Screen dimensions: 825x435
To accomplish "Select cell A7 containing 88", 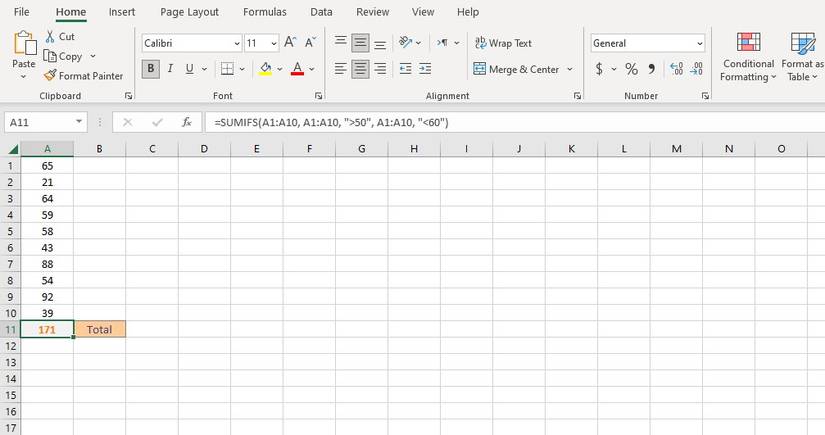I will point(47,264).
